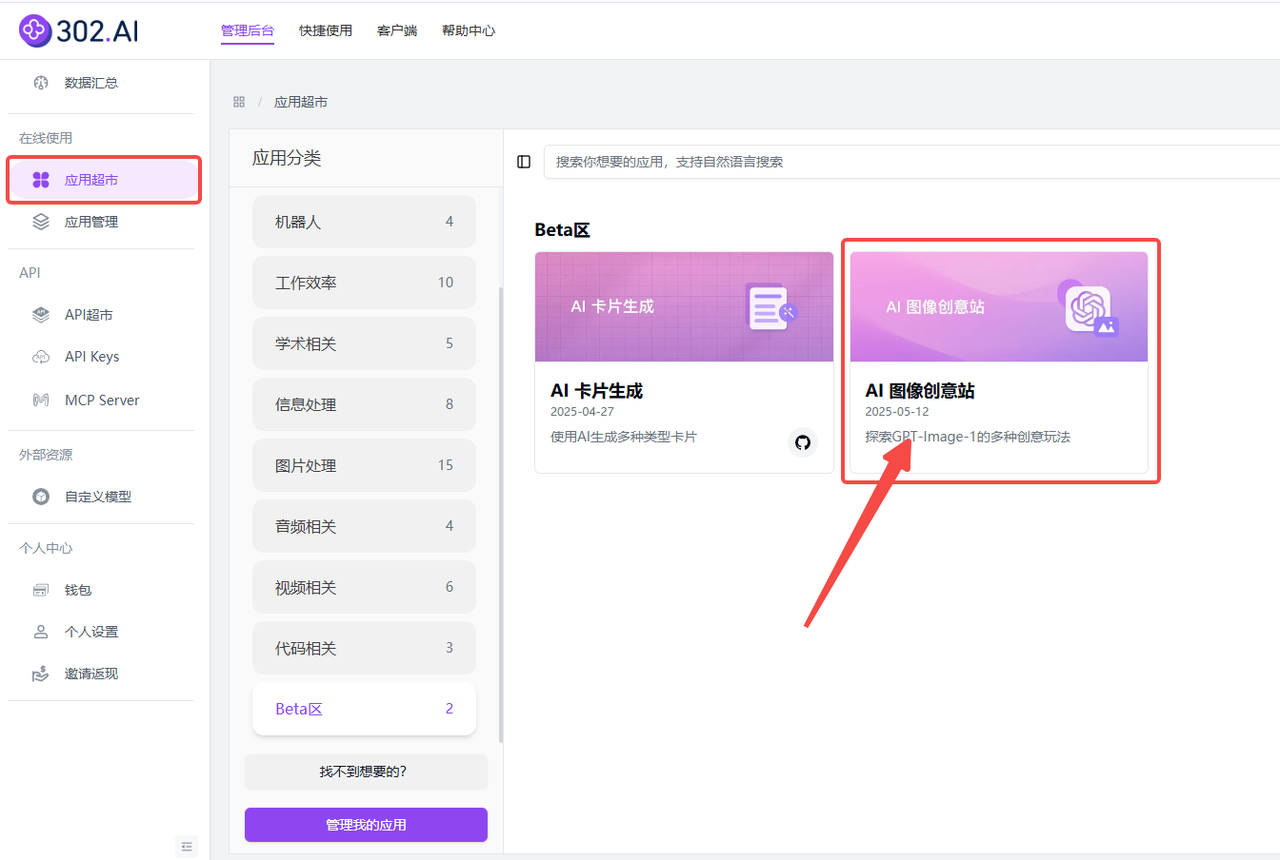Click the 管理我的应用 button
This screenshot has width=1280, height=860.
point(366,825)
